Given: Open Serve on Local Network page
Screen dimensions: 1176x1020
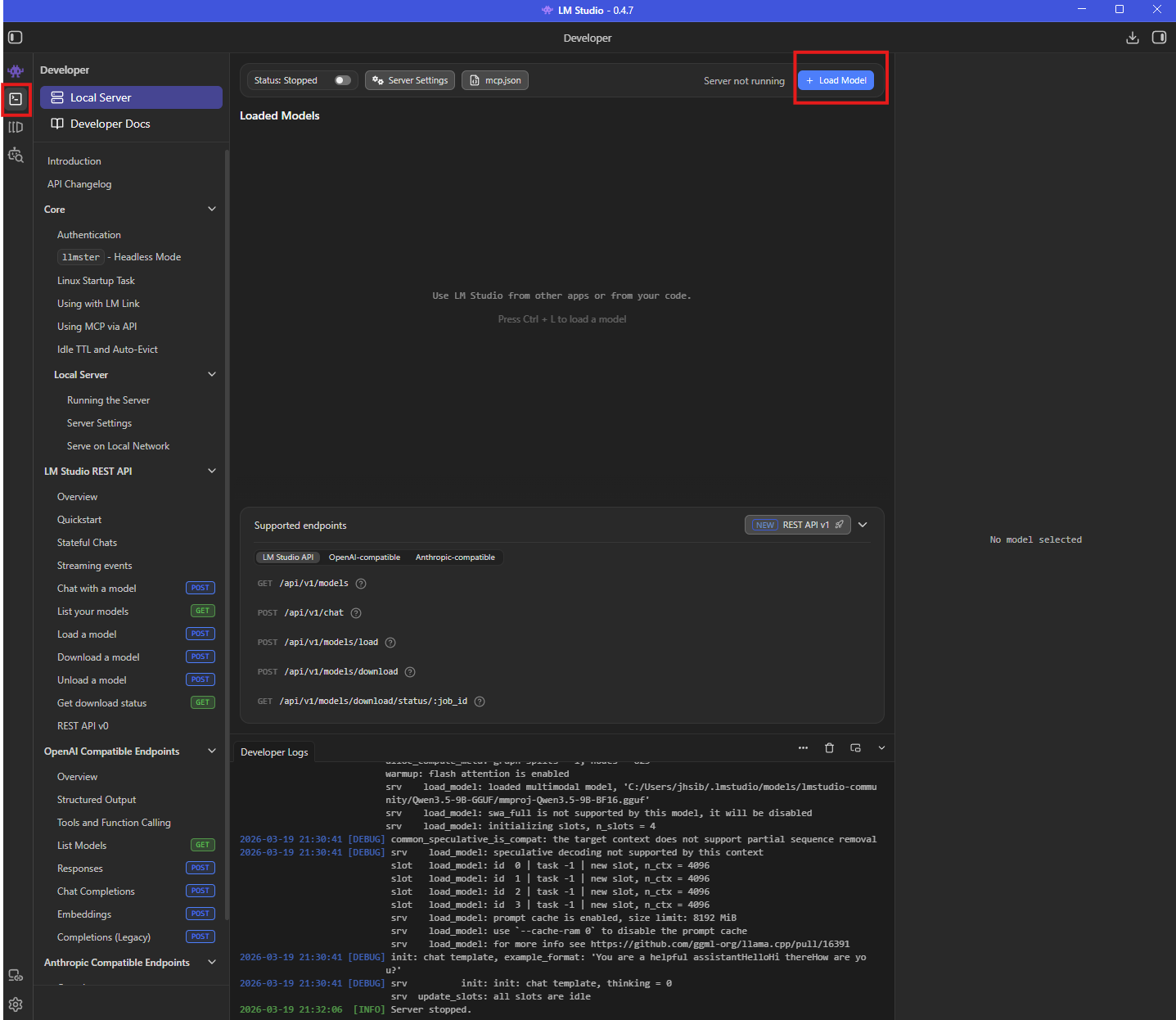Looking at the screenshot, I should [x=119, y=446].
